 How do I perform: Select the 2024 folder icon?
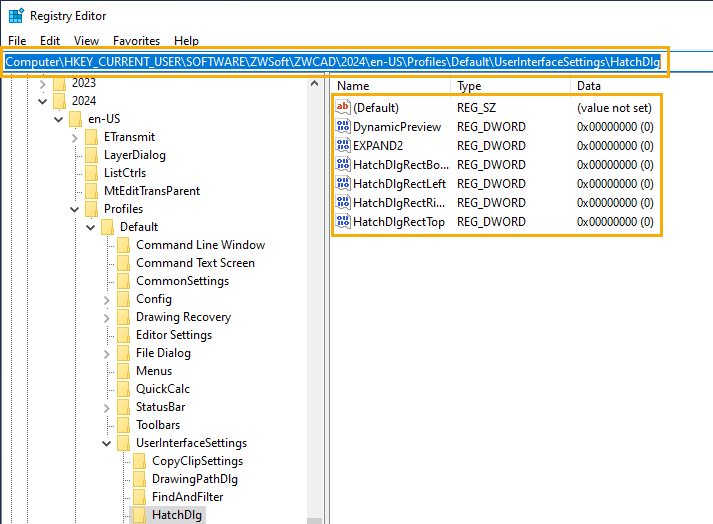(59, 101)
